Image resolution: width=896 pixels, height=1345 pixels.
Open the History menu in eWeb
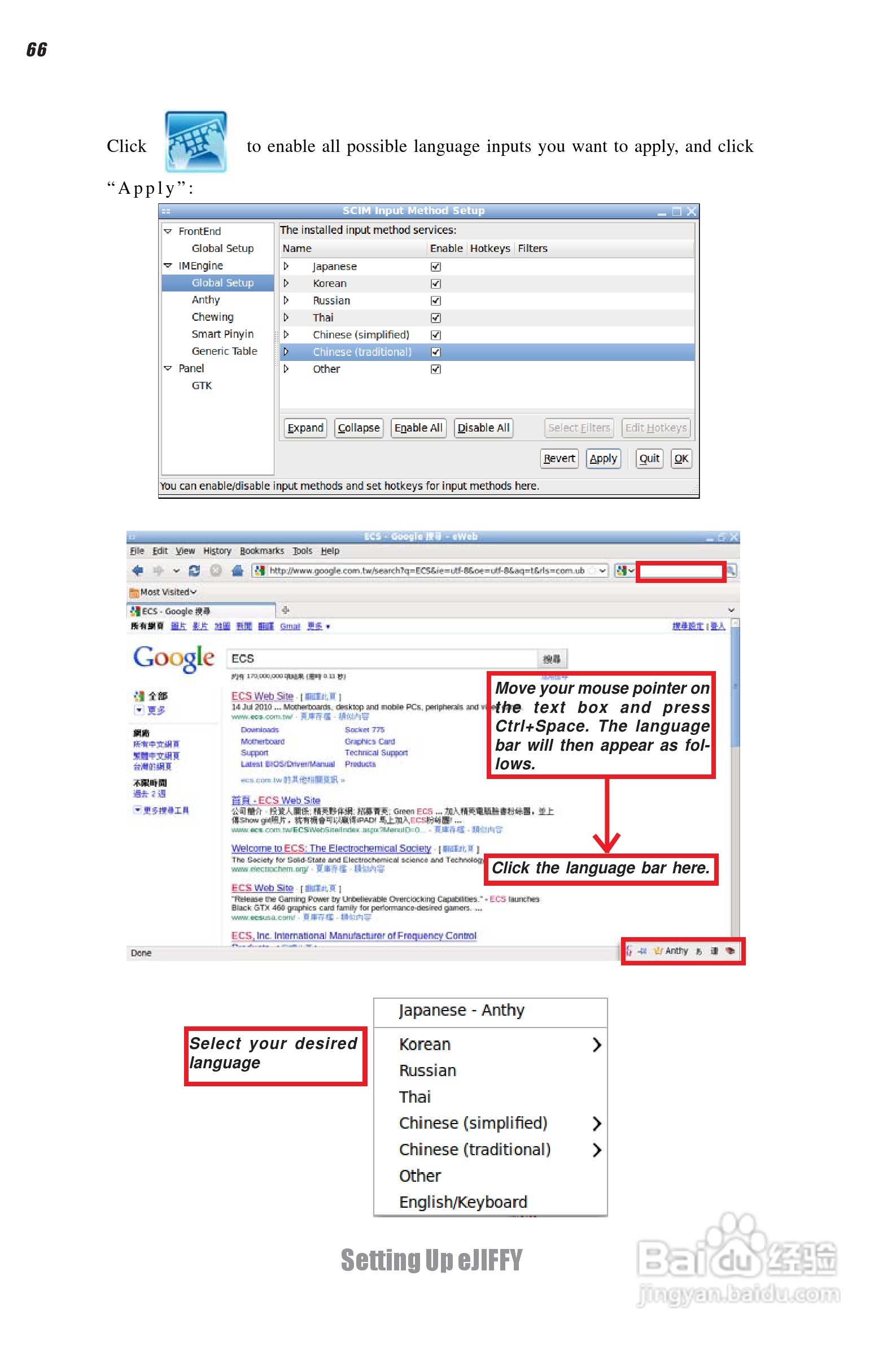tap(217, 551)
